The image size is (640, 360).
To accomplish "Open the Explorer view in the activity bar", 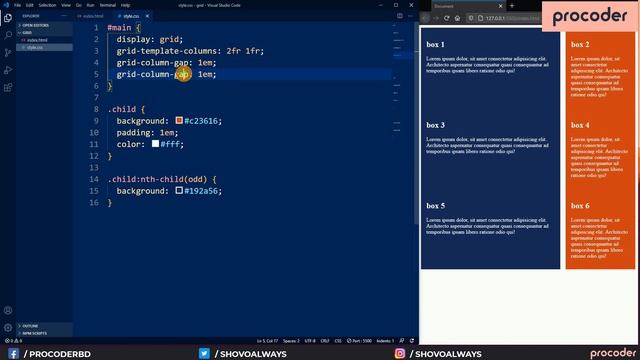I will click(x=8, y=18).
